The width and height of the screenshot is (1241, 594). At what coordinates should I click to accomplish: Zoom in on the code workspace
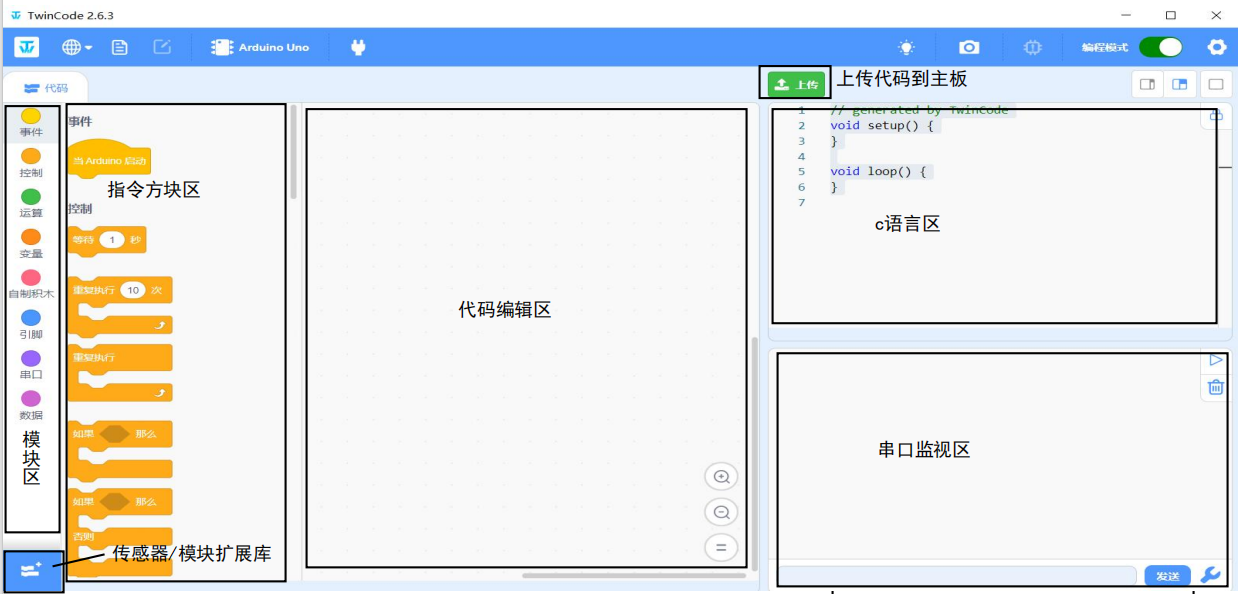pos(721,477)
